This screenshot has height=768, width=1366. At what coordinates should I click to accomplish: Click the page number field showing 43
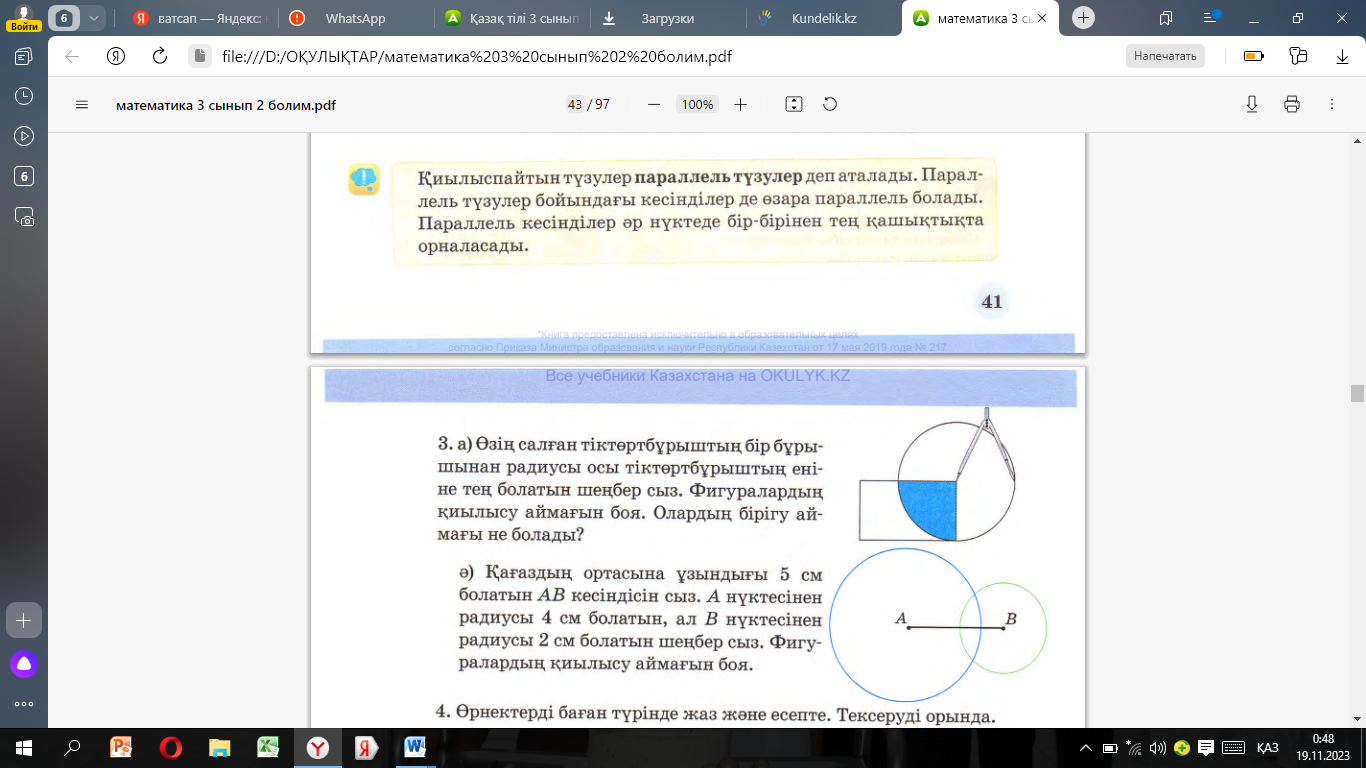[575, 104]
